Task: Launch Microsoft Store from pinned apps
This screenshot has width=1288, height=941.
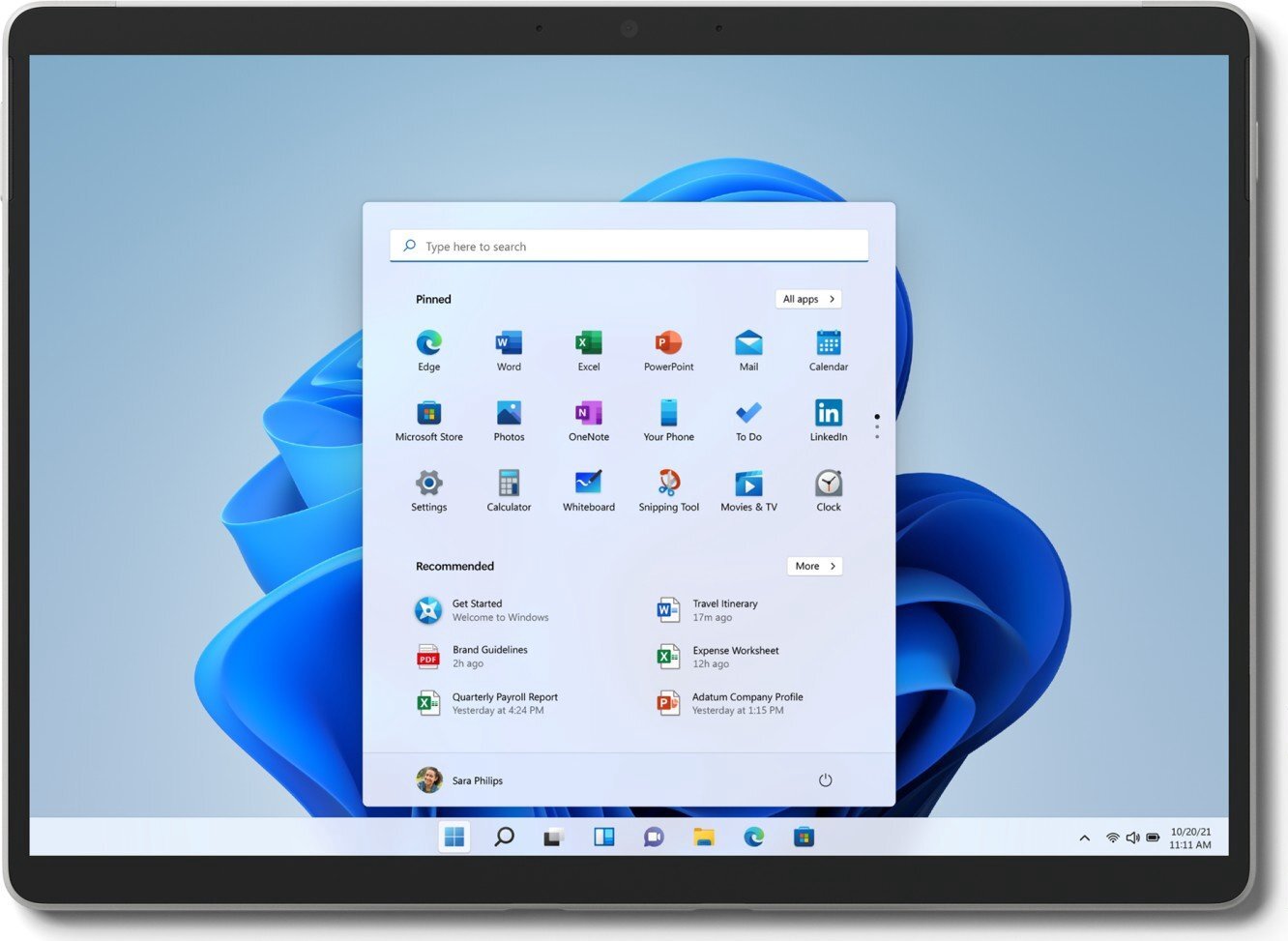Action: pos(429,421)
